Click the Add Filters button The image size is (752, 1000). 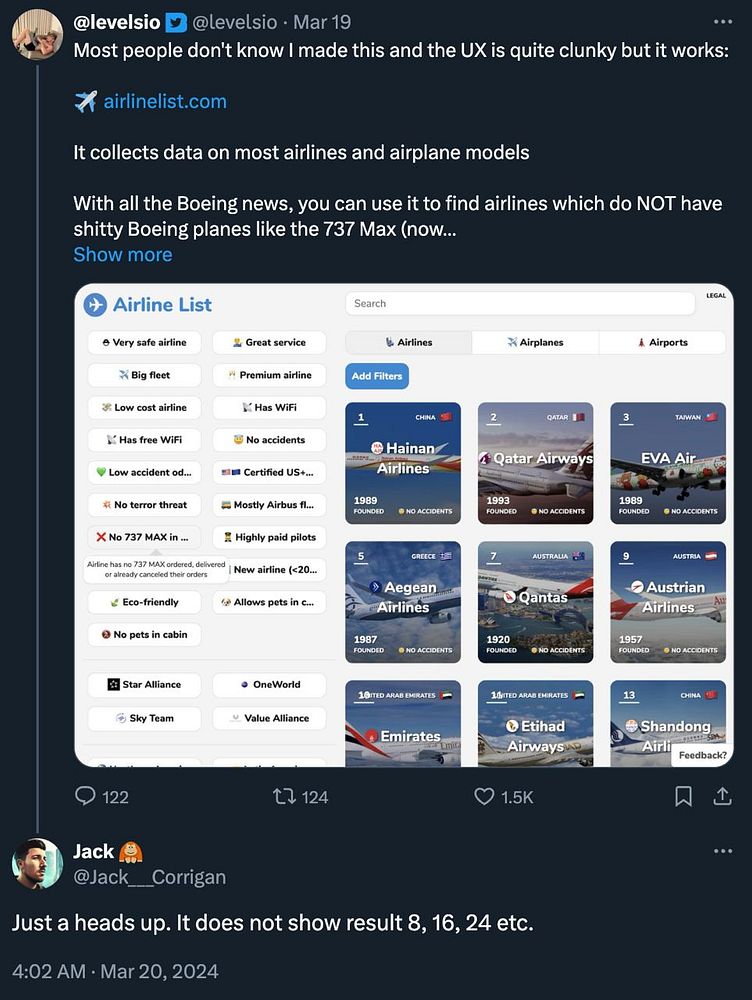377,376
